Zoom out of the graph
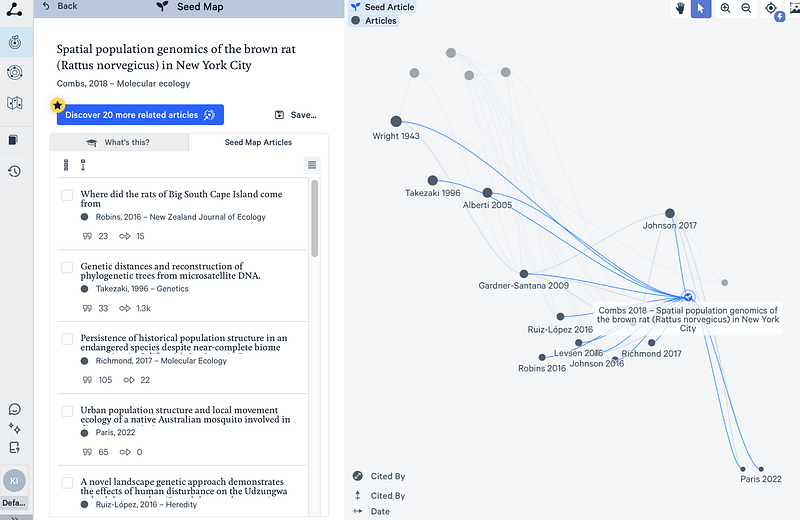Screen dimensions: 800x520 tap(746, 8)
